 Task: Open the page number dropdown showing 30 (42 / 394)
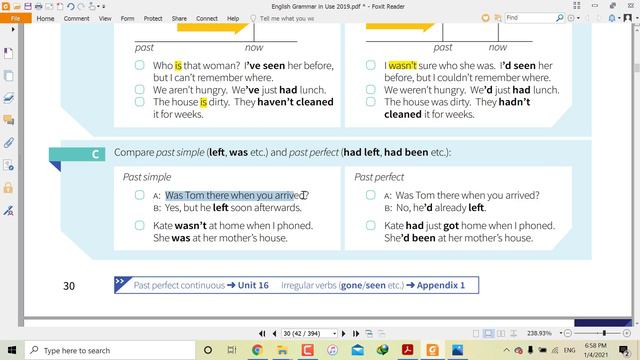click(334, 333)
